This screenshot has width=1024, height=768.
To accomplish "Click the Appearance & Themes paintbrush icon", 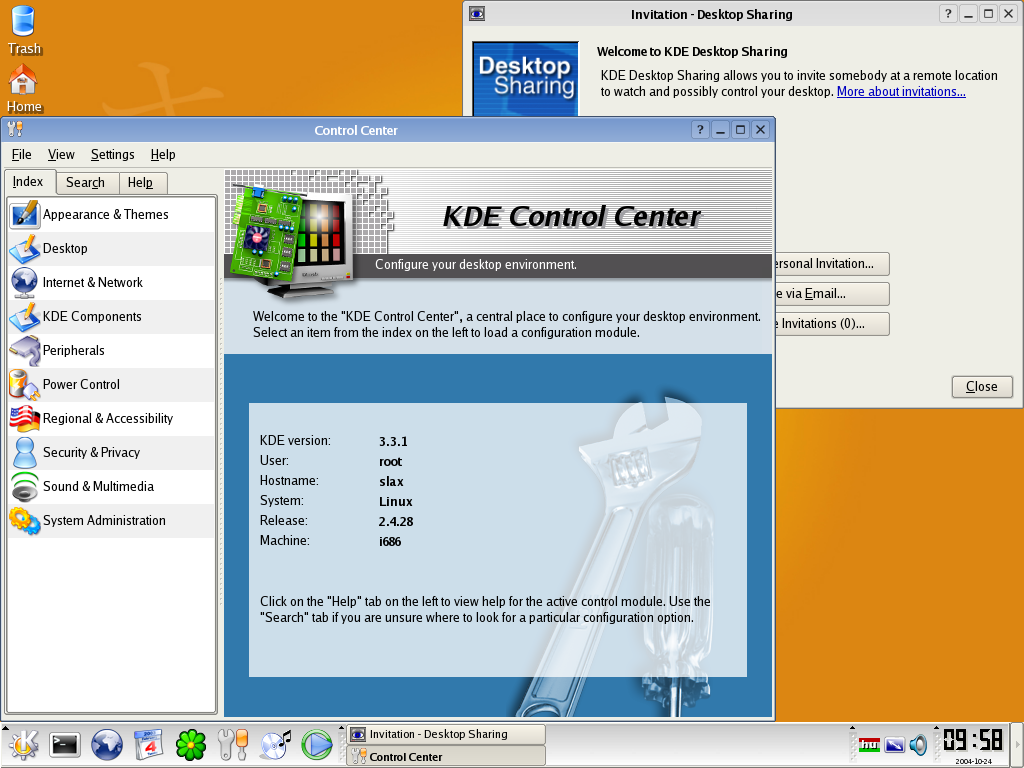I will pos(25,215).
